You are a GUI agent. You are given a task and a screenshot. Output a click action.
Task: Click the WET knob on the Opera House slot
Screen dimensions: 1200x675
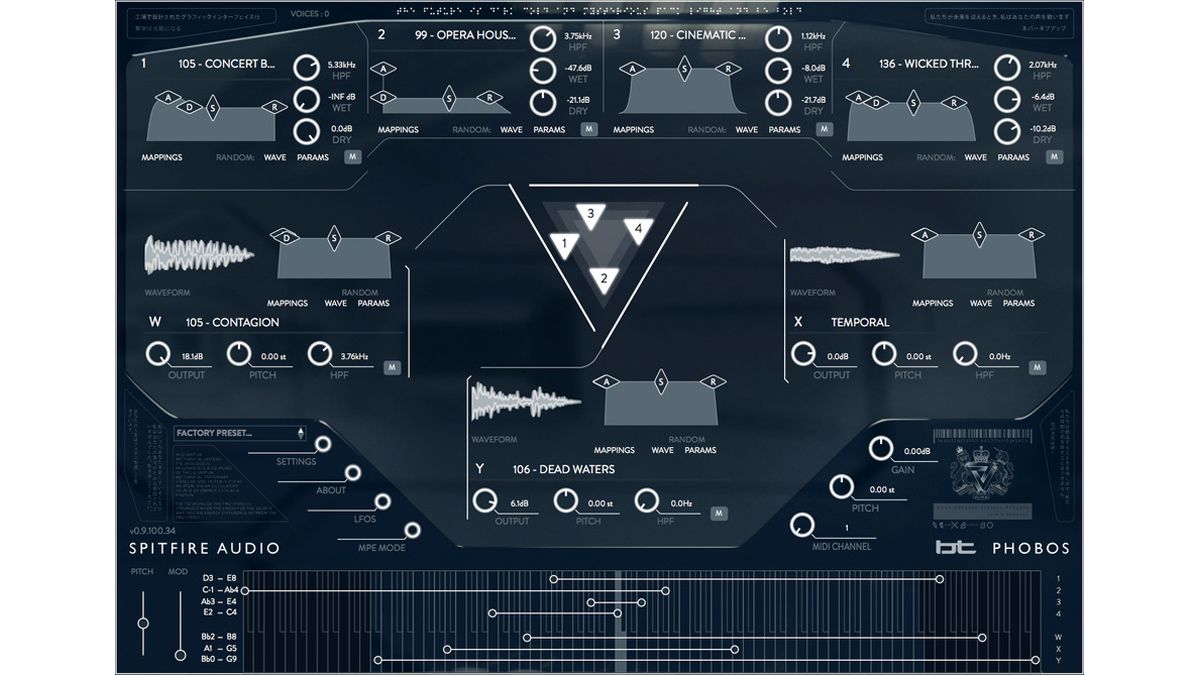pos(544,69)
